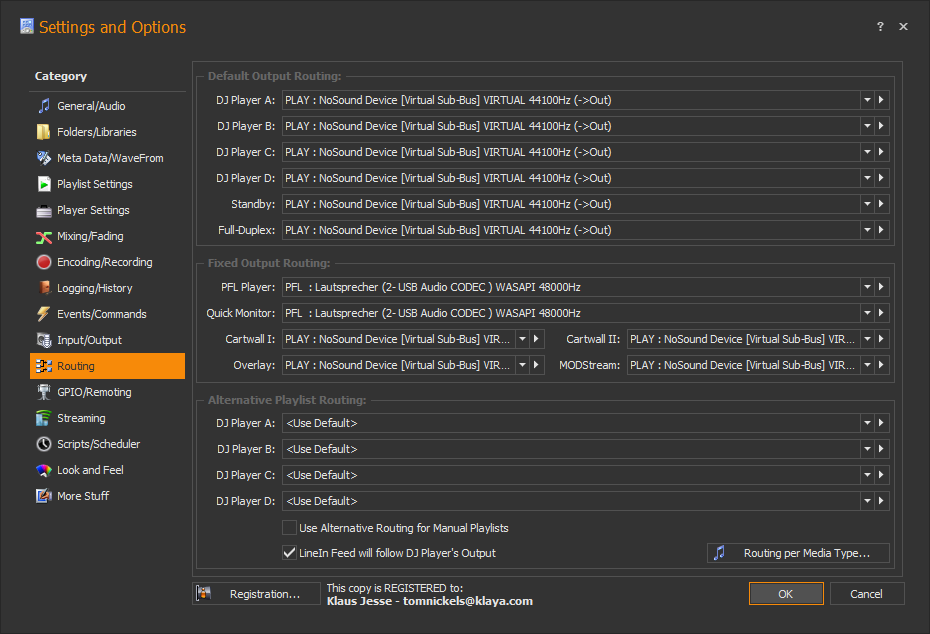Image resolution: width=930 pixels, height=634 pixels.
Task: Expand default DJ Player D routing dropdown
Action: click(x=867, y=178)
